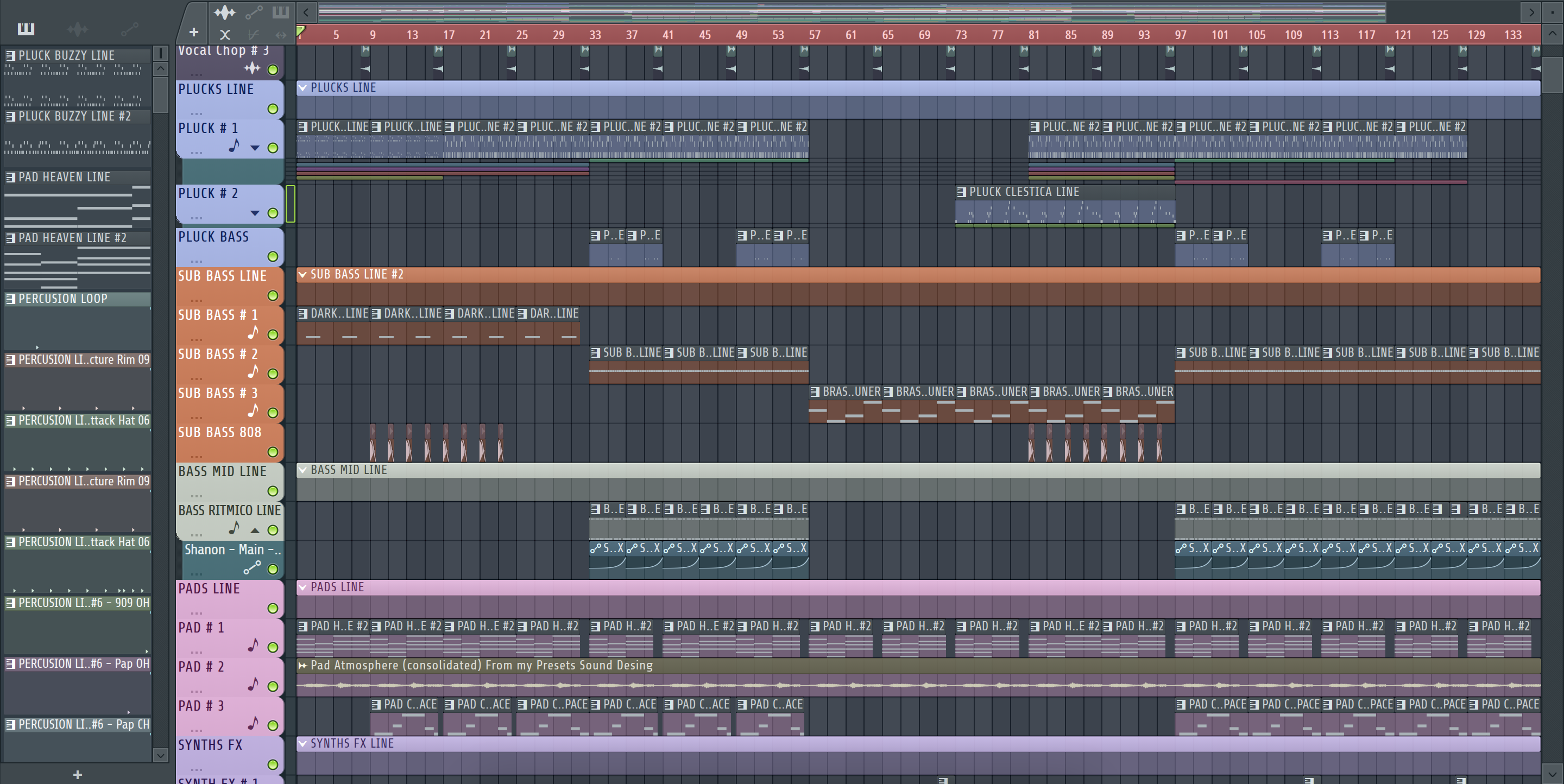Click the note icon on SUB BASS # 2 track
This screenshot has width=1564, height=784.
(x=253, y=371)
